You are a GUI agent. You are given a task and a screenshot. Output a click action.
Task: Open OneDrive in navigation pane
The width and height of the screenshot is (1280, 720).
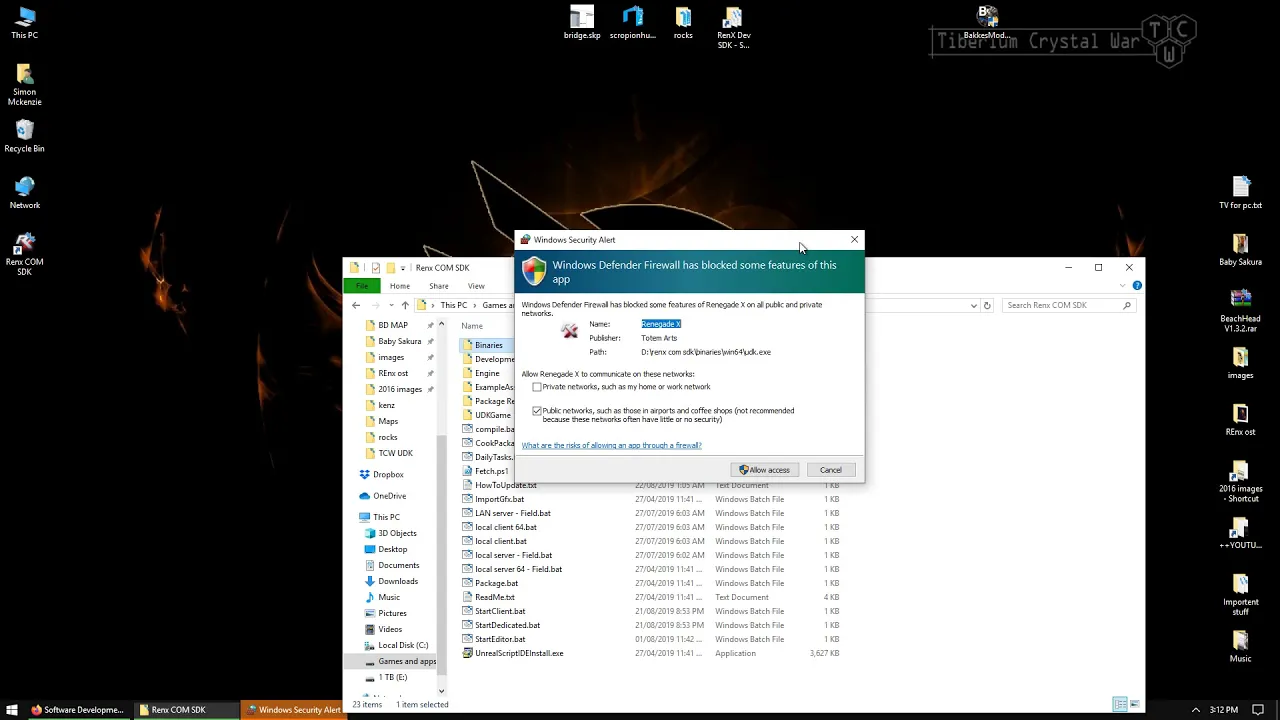pyautogui.click(x=389, y=496)
